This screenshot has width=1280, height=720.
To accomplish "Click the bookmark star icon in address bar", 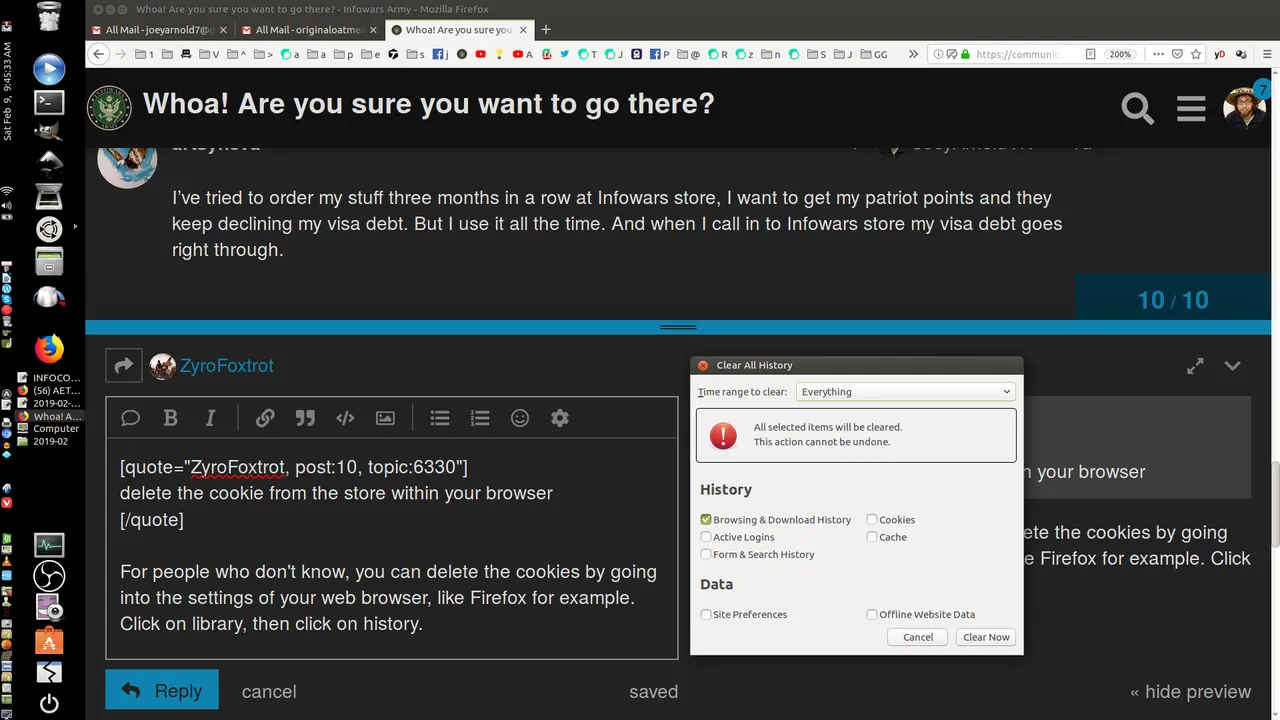I will [1196, 55].
